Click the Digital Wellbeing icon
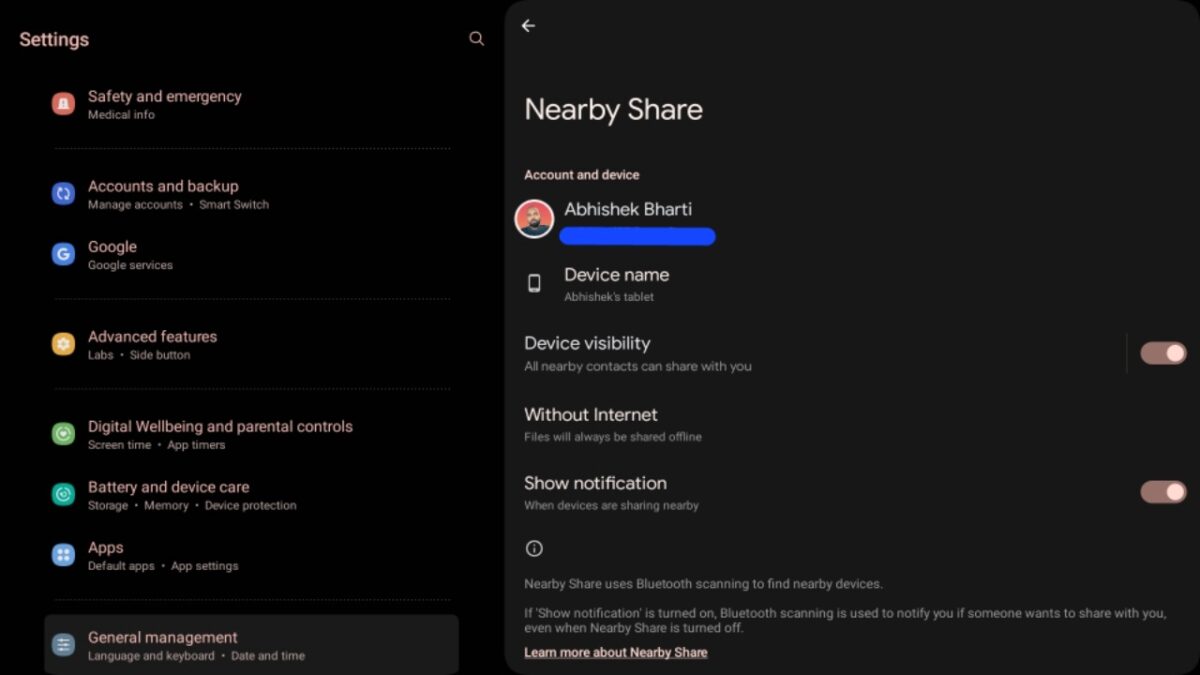This screenshot has height=675, width=1200. coord(63,434)
